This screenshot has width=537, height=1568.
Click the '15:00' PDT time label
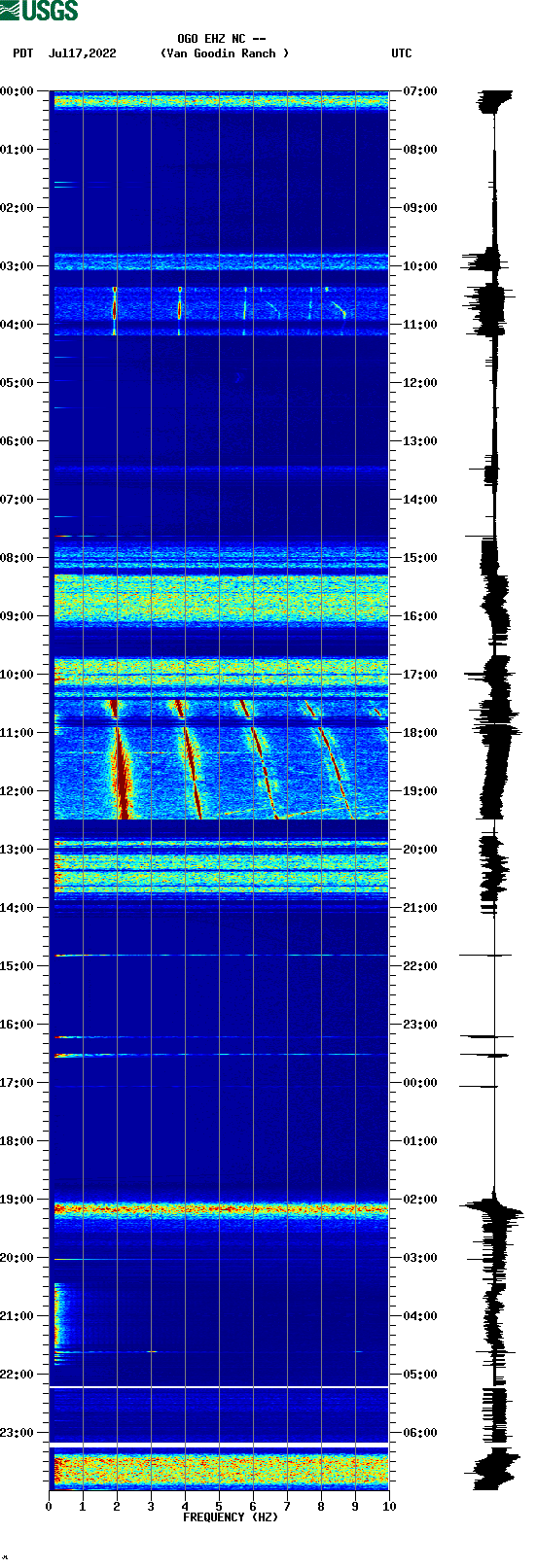(x=18, y=966)
